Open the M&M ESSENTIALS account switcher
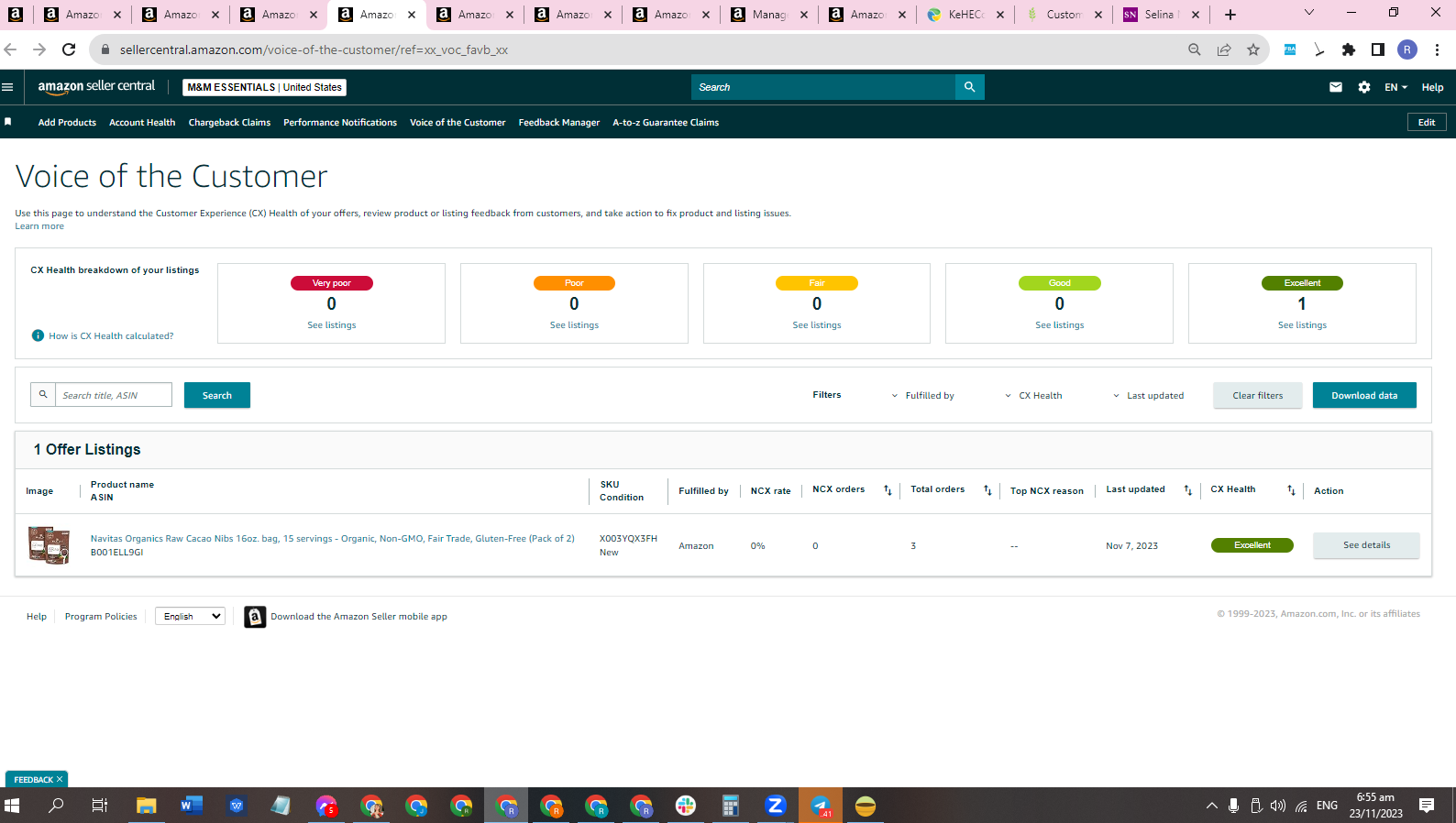 coord(265,87)
